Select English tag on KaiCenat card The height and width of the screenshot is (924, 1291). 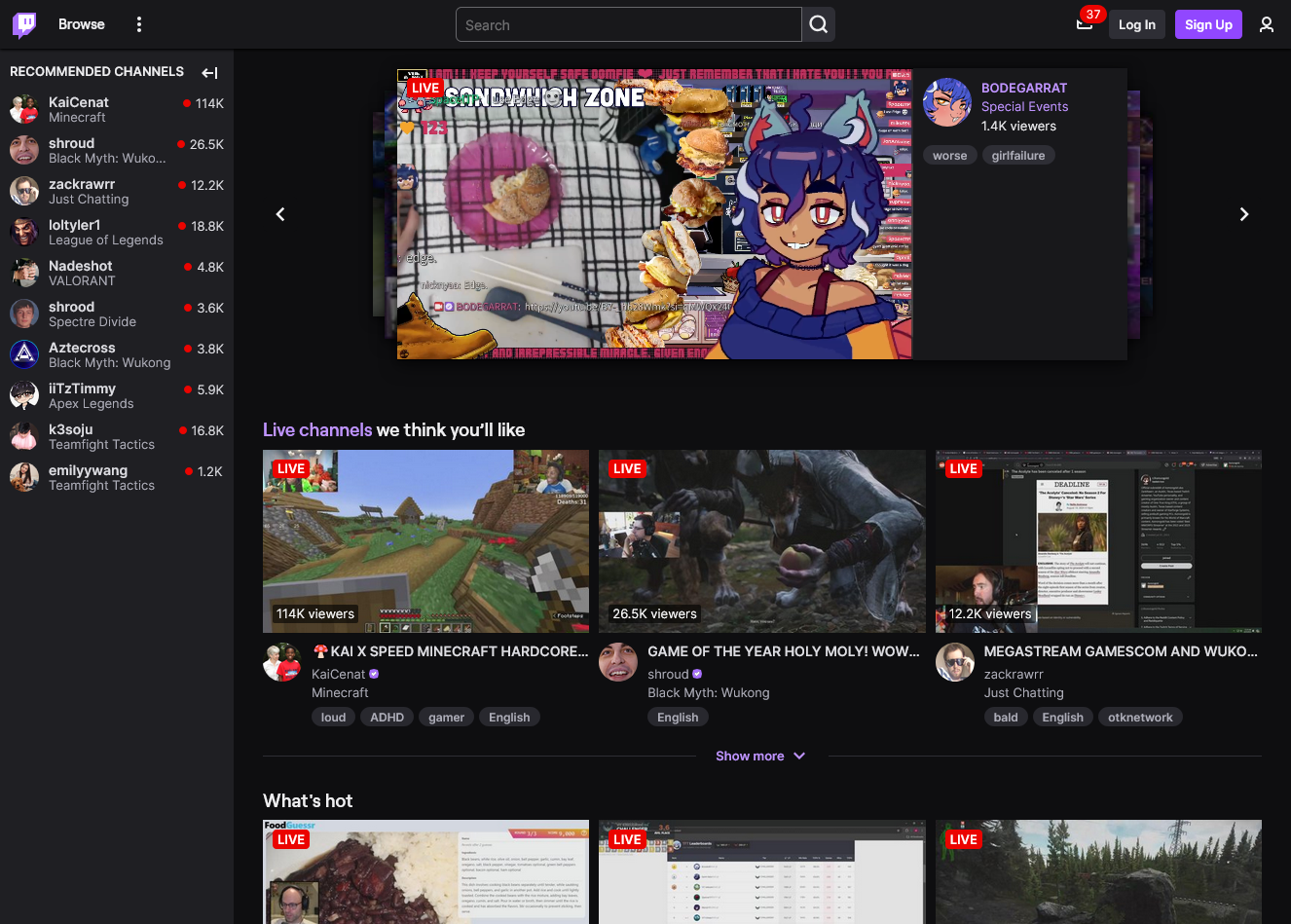coord(509,718)
